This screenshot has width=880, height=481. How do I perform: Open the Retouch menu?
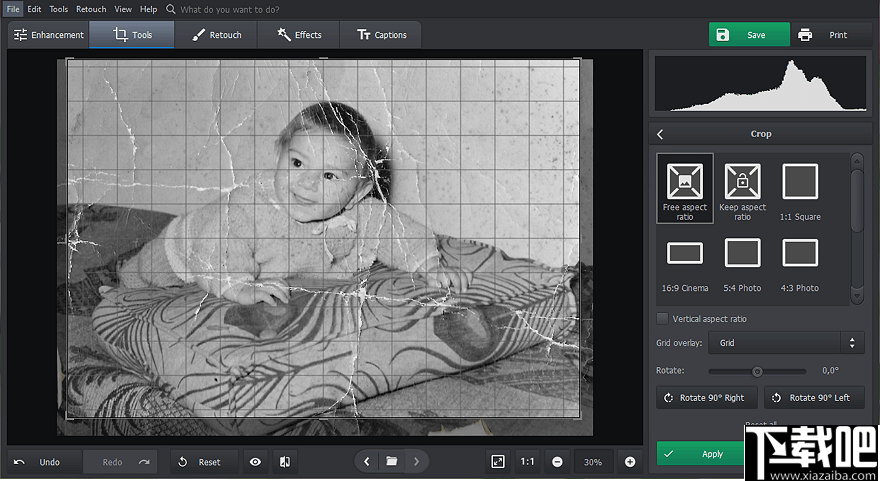91,10
